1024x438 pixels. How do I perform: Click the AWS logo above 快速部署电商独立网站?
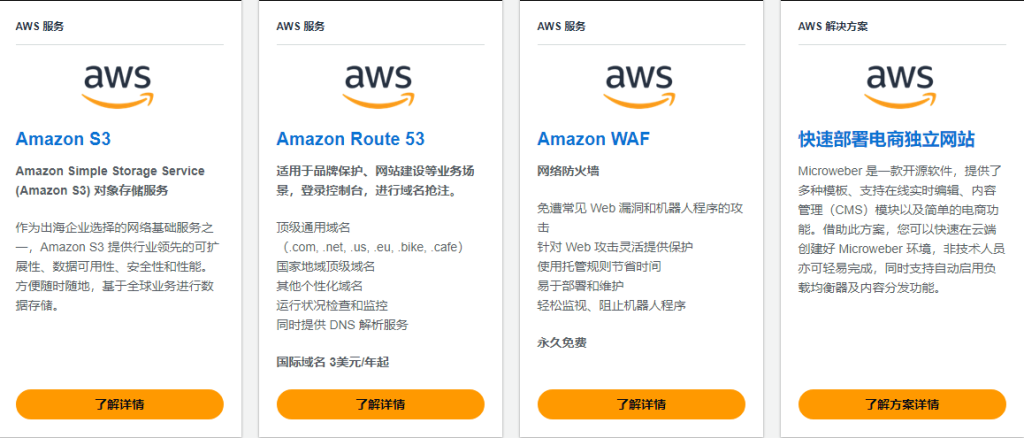pyautogui.click(x=901, y=85)
